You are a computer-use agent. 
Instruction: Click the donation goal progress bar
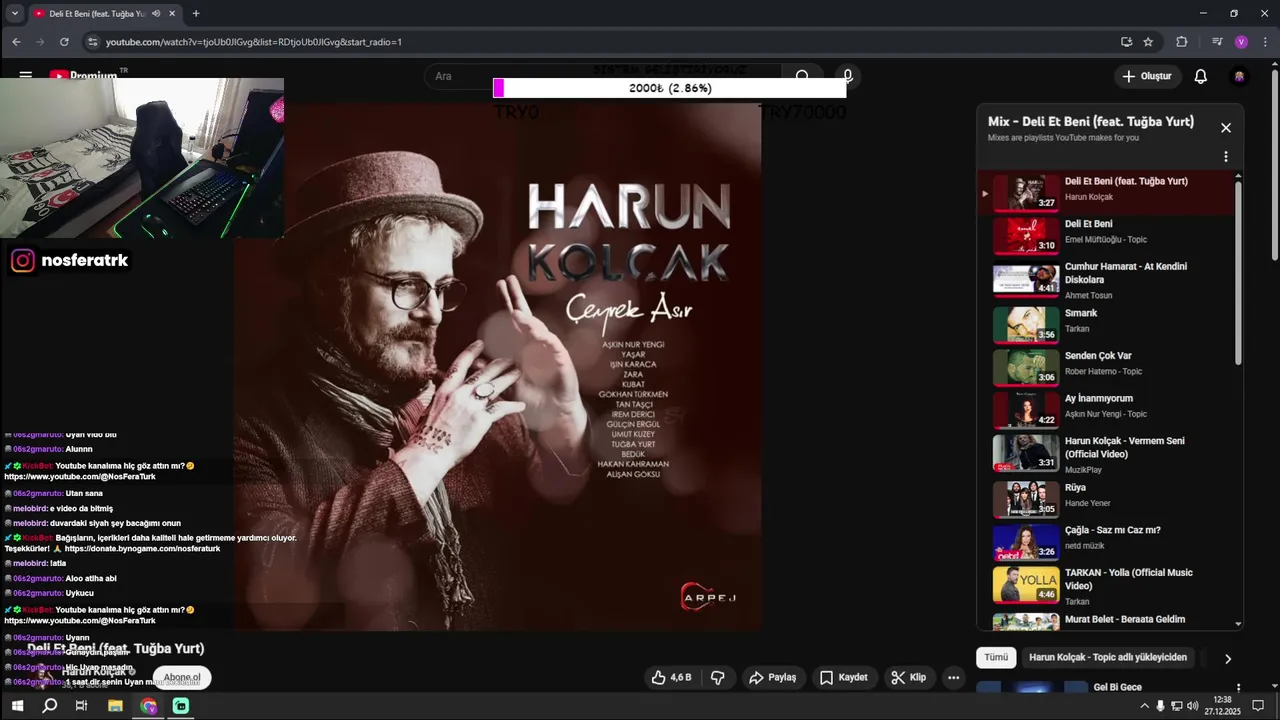tap(670, 88)
